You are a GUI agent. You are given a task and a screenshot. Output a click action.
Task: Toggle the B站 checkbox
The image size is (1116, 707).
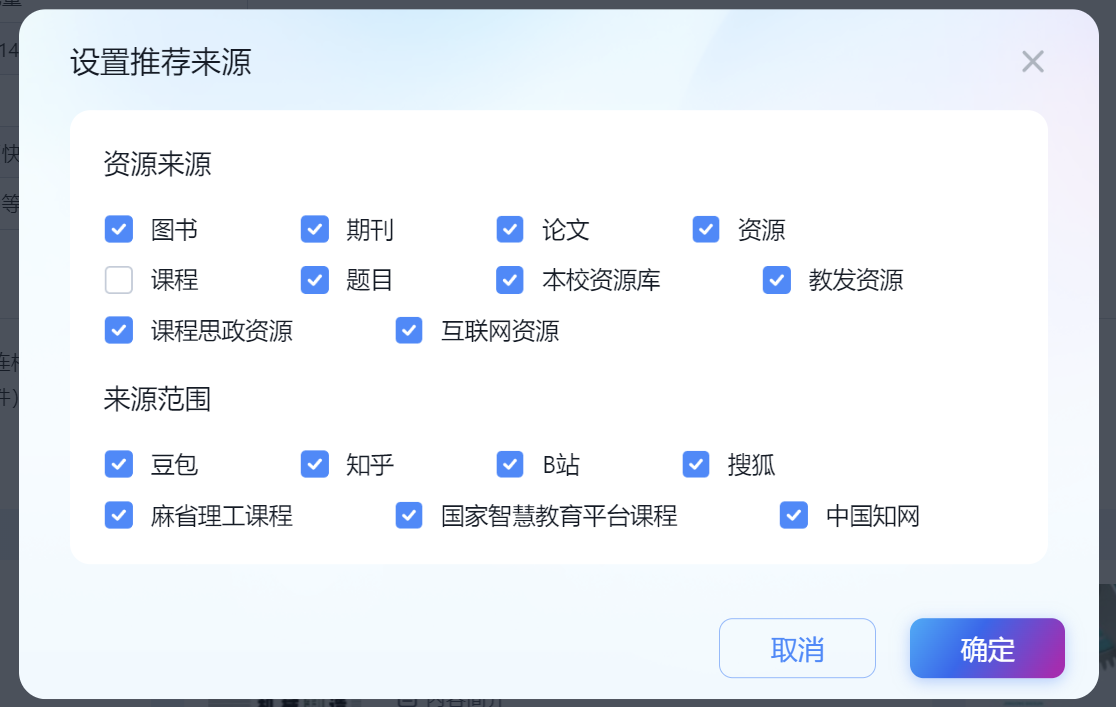(510, 464)
